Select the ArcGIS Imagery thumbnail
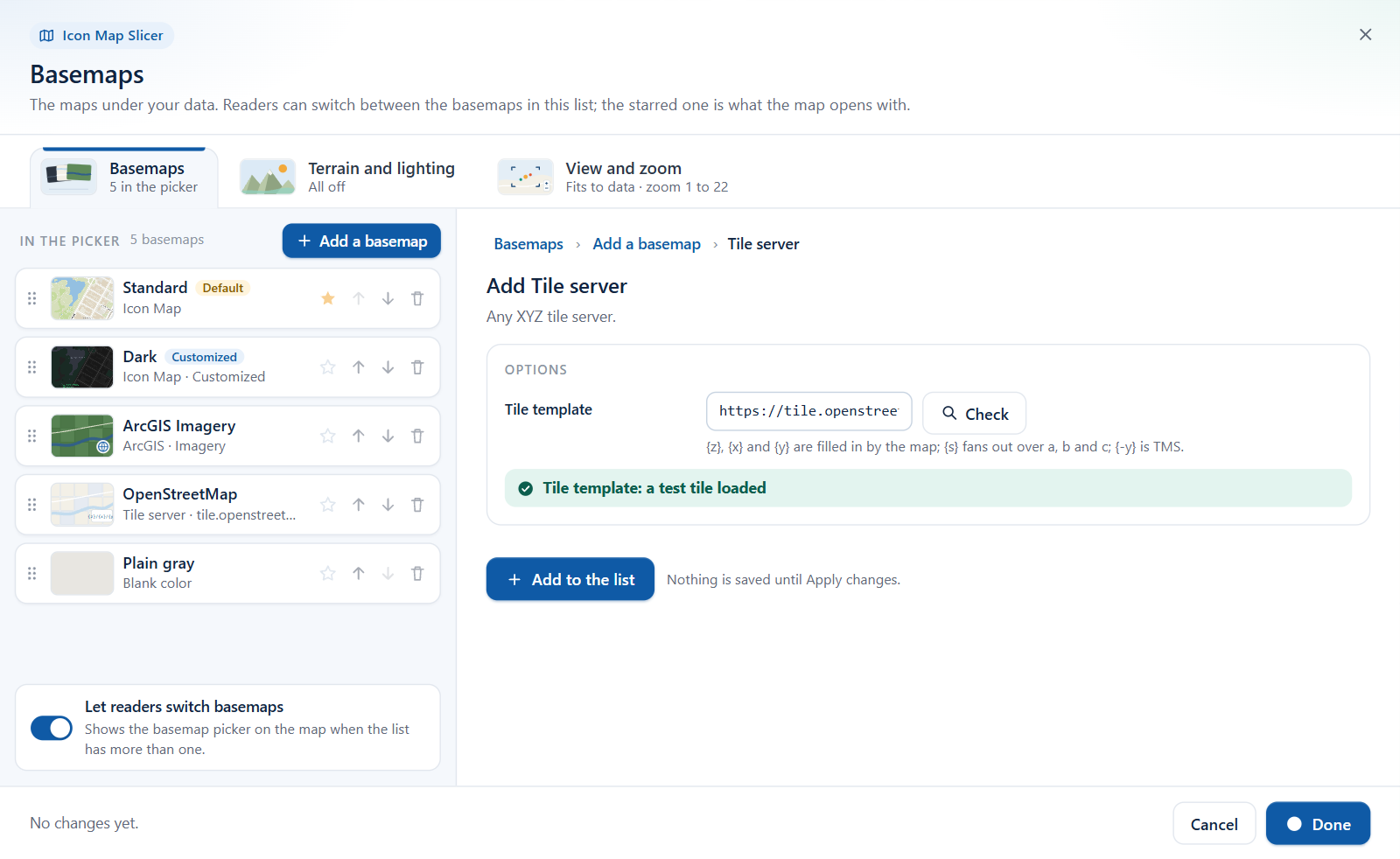 coord(82,436)
